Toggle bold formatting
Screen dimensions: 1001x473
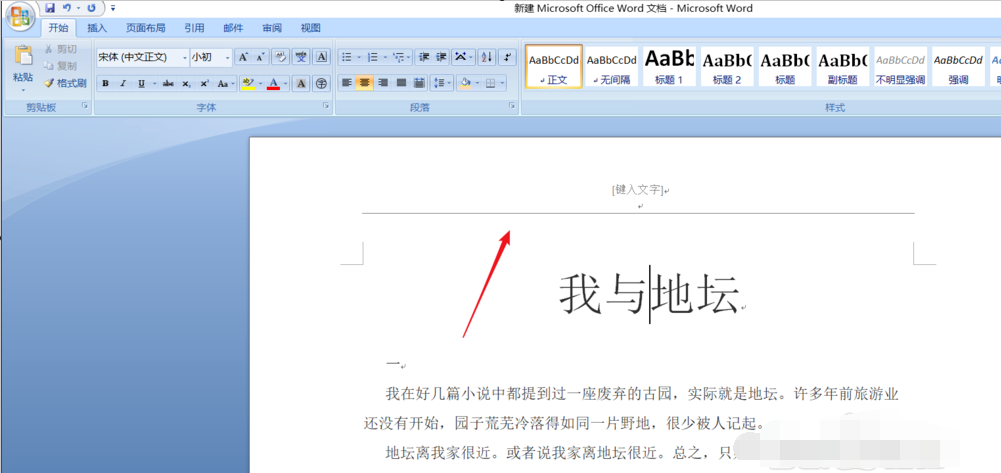coord(105,83)
